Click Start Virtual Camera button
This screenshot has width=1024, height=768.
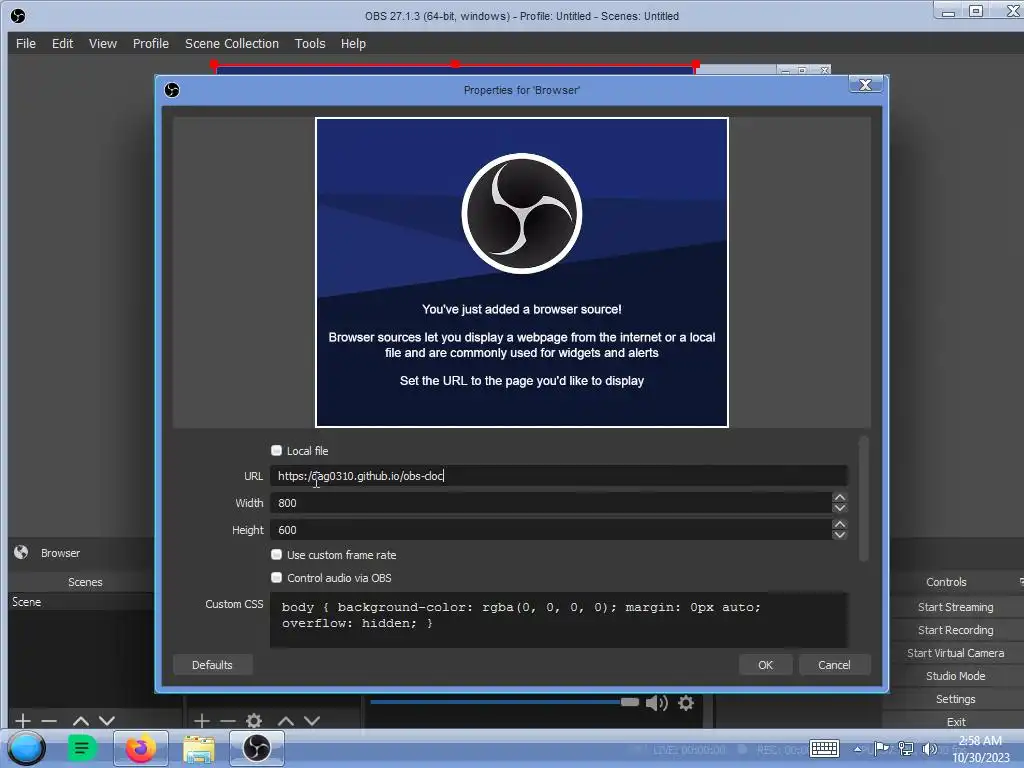(x=955, y=652)
